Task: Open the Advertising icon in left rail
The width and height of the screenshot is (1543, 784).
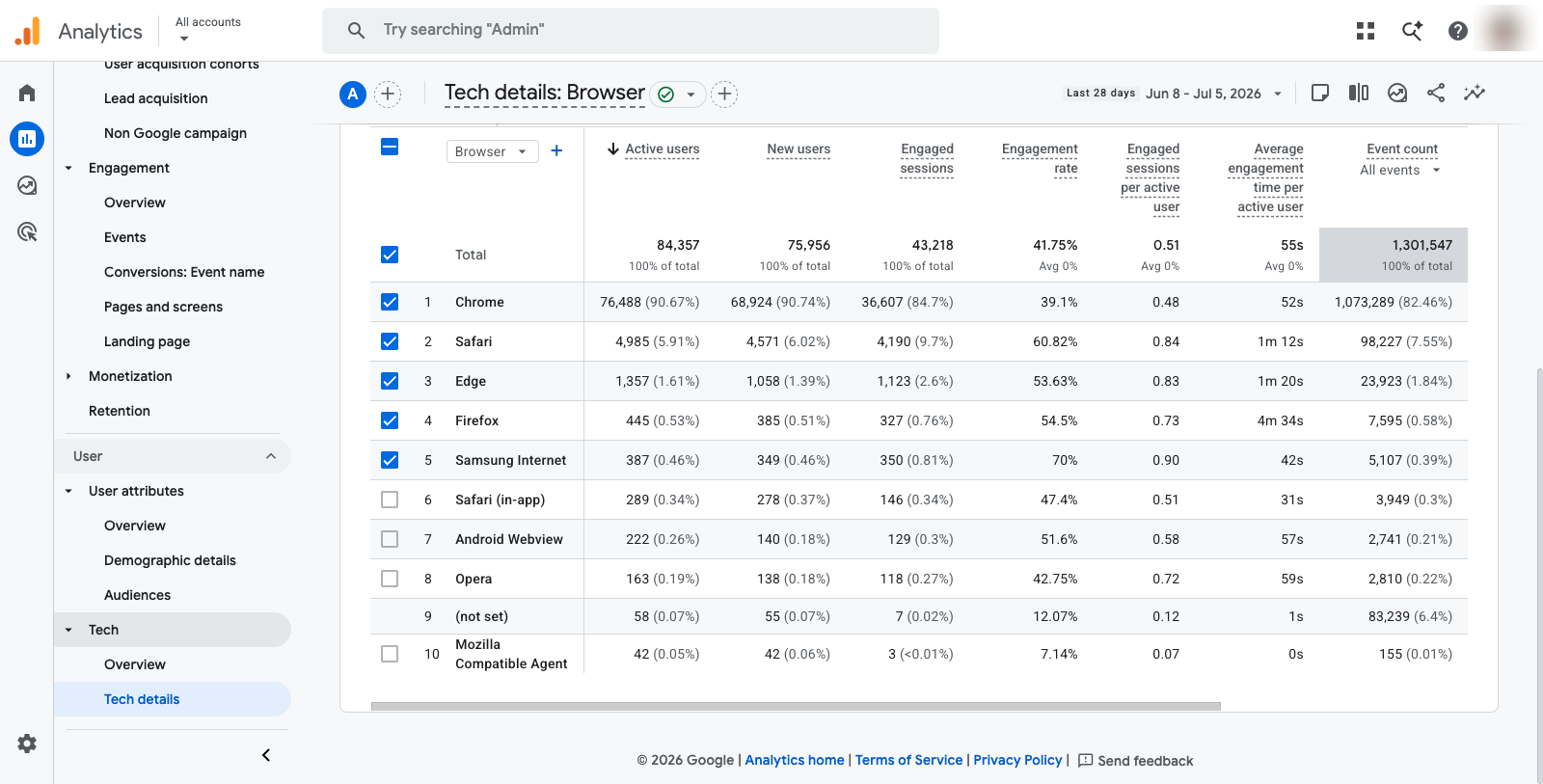Action: pyautogui.click(x=27, y=231)
